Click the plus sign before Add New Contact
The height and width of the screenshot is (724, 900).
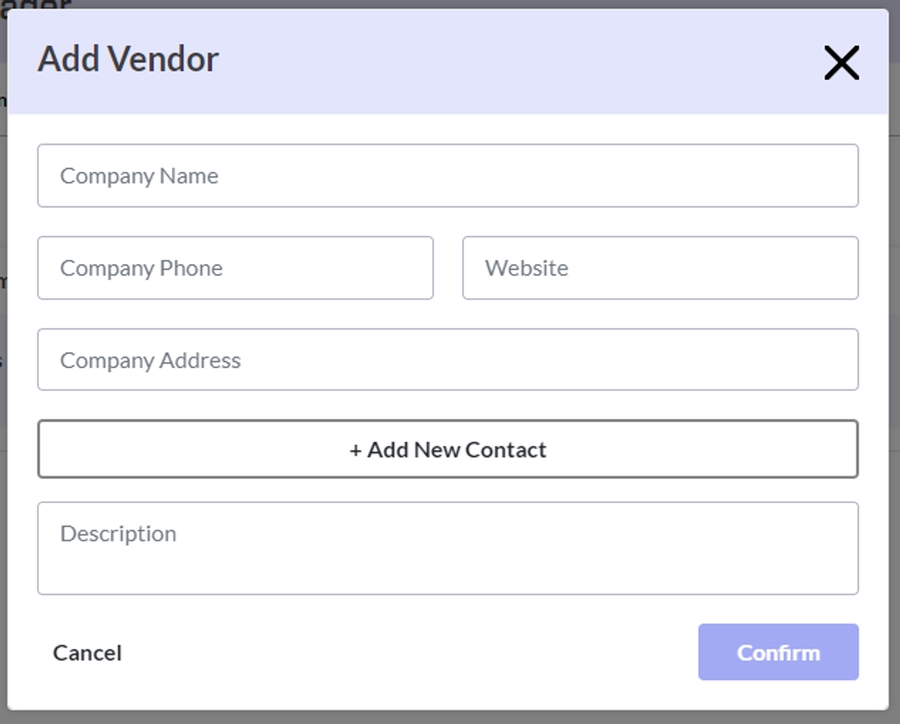pyautogui.click(x=355, y=450)
